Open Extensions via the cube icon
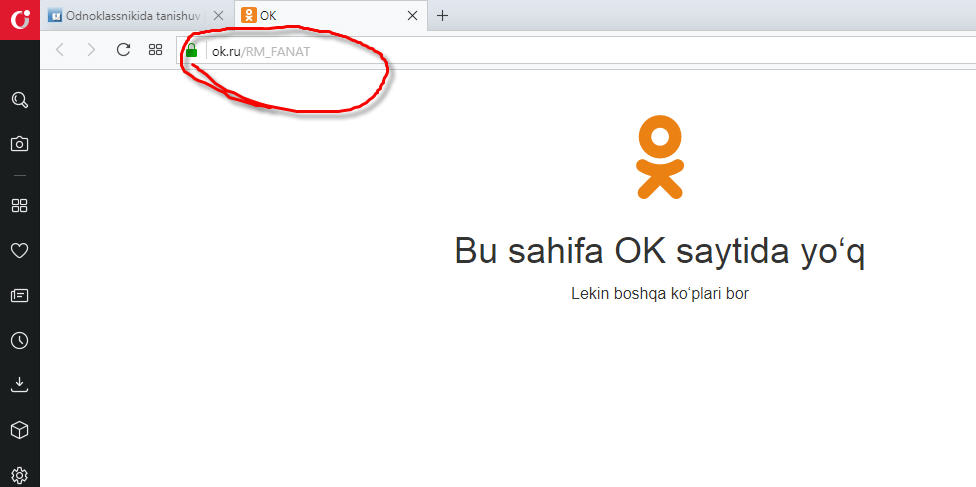This screenshot has height=487, width=976. point(19,430)
